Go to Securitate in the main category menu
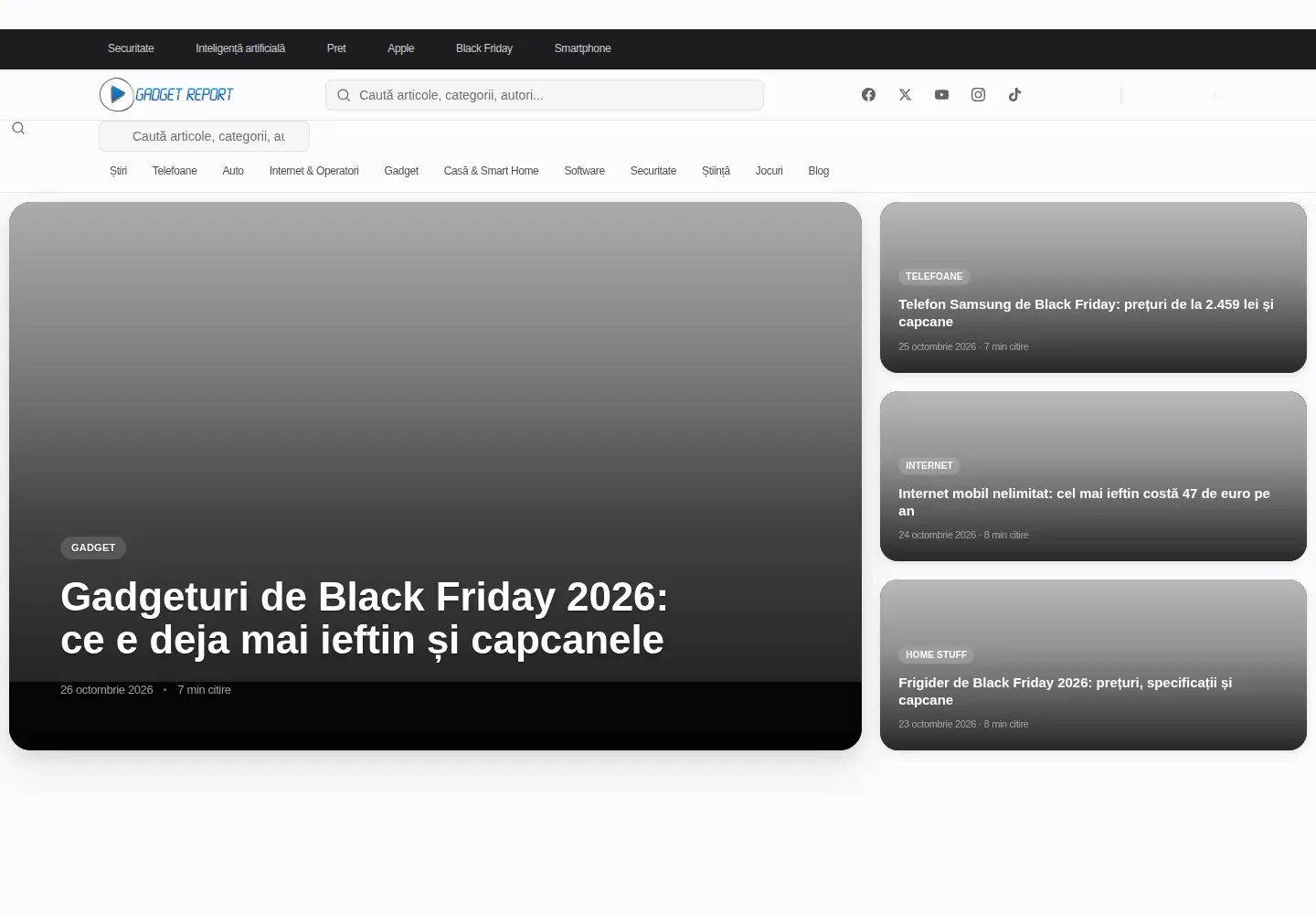The image size is (1316, 914). tap(653, 171)
